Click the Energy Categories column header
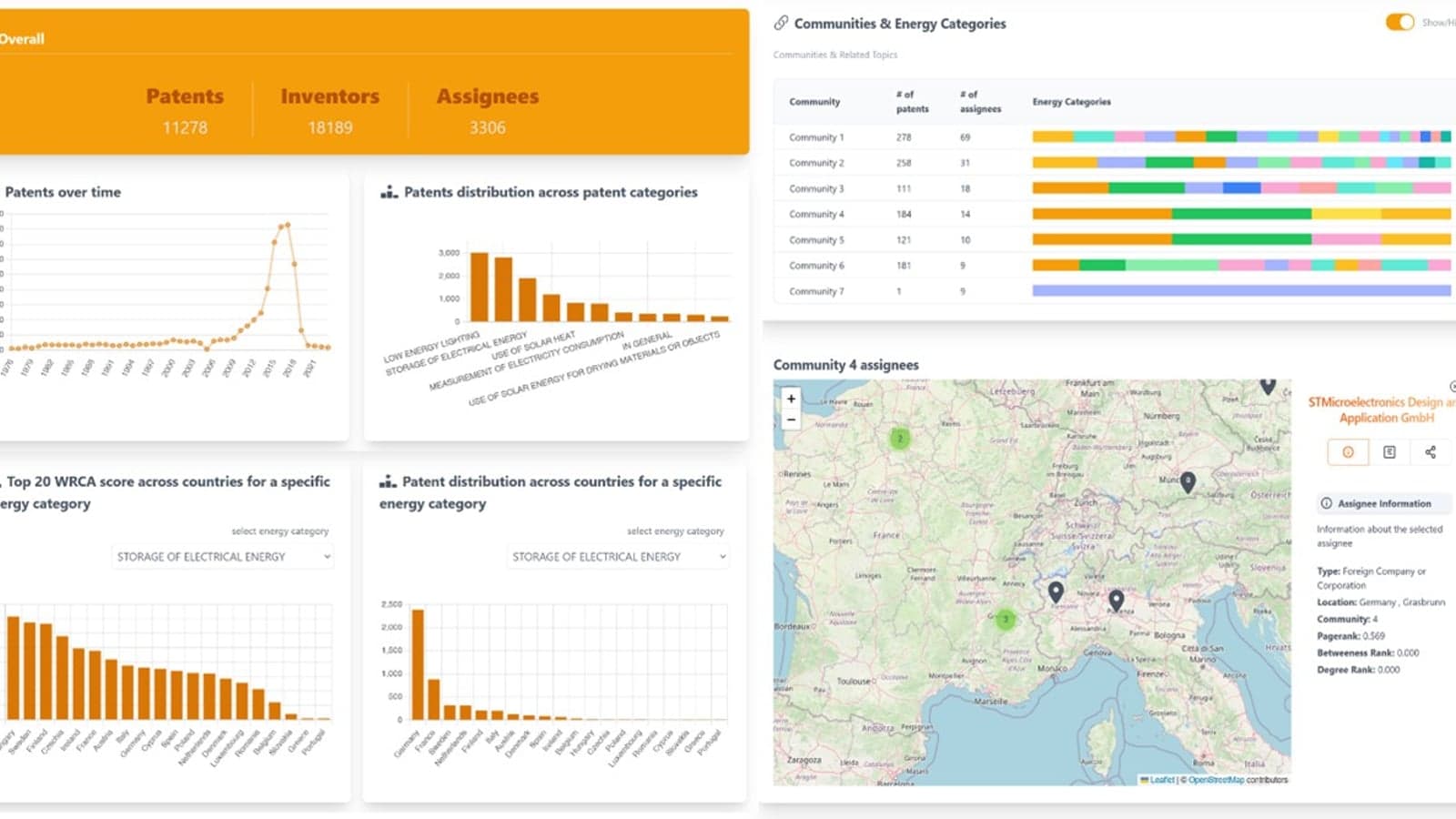 [1071, 102]
